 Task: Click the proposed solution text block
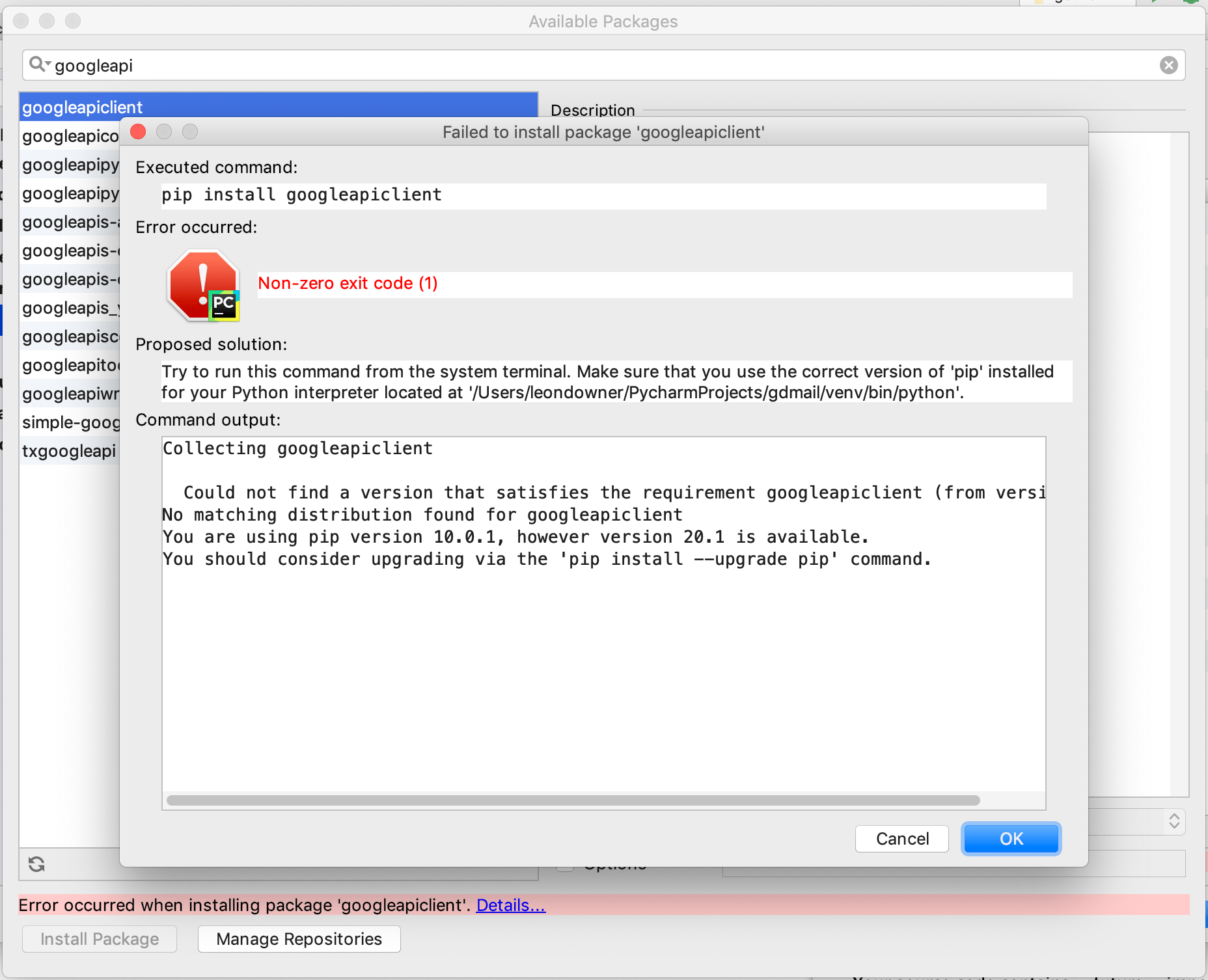616,382
